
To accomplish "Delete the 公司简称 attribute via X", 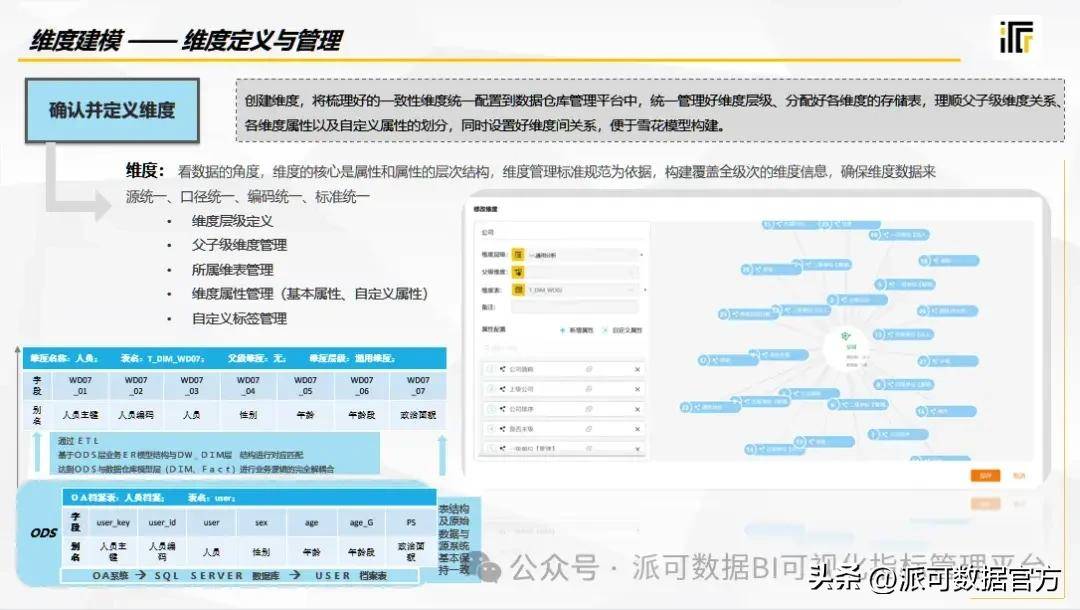I will pyautogui.click(x=637, y=367).
